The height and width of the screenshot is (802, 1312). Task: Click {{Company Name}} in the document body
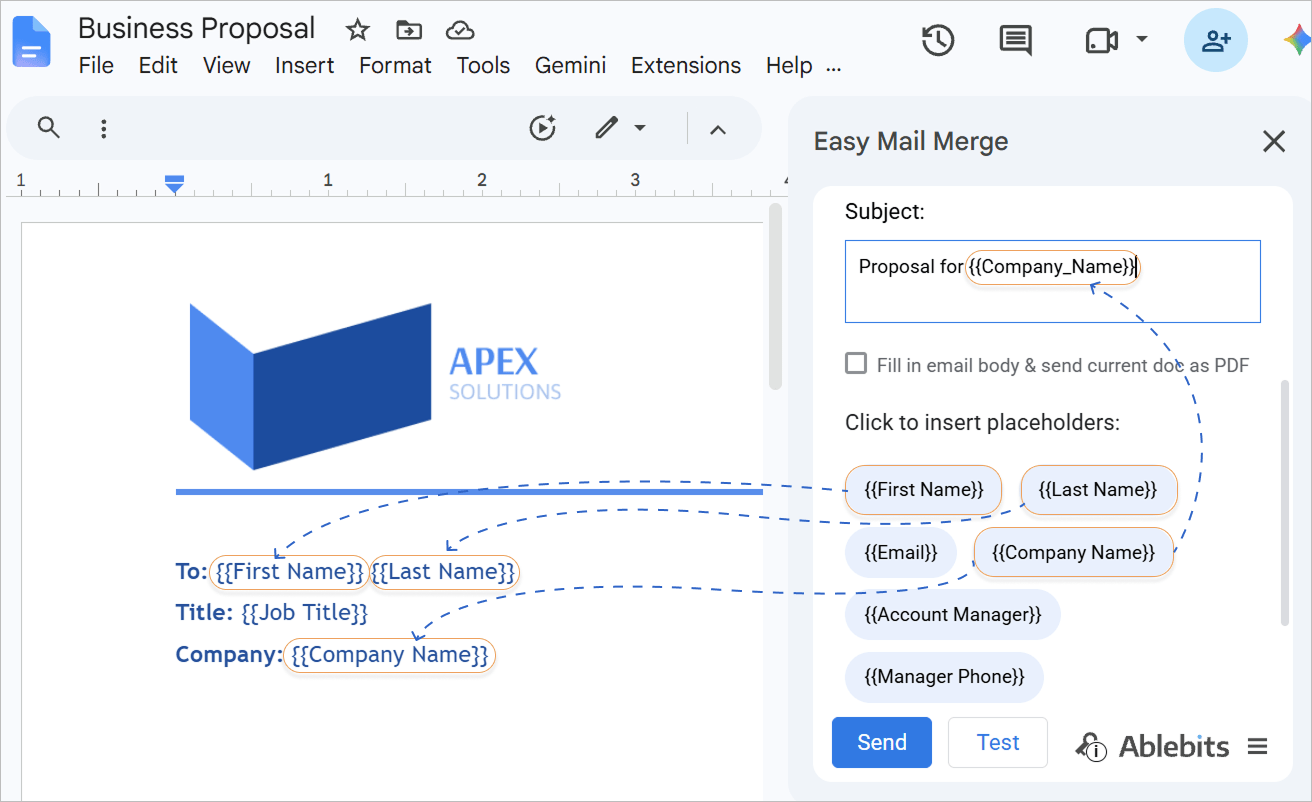tap(390, 655)
